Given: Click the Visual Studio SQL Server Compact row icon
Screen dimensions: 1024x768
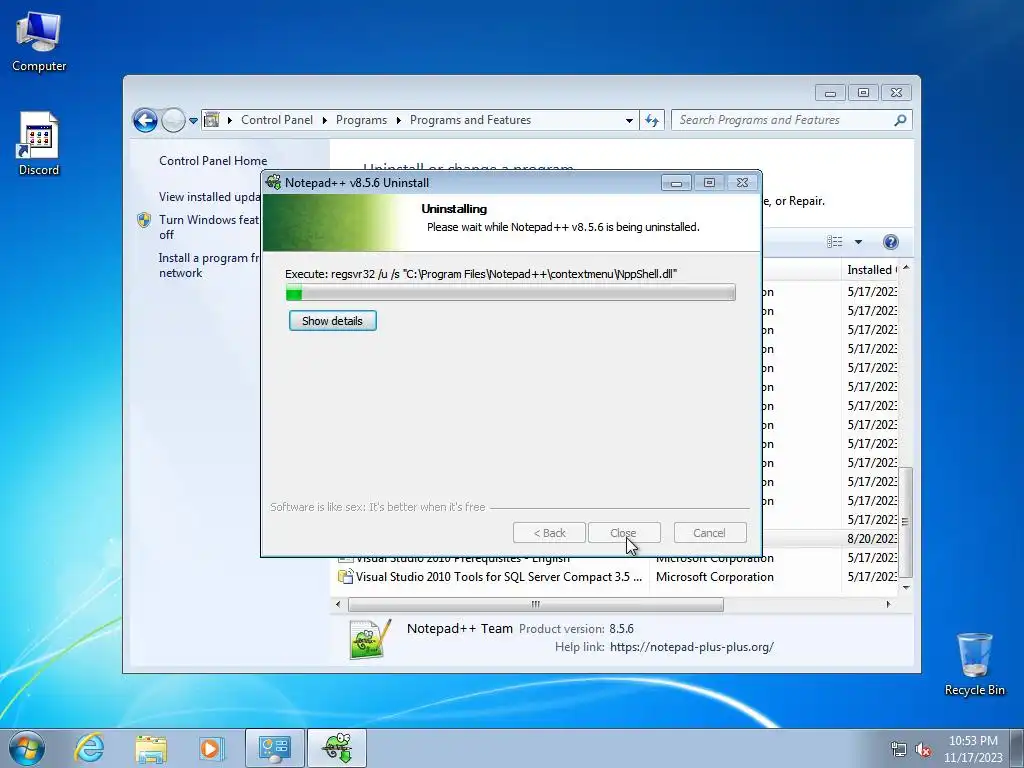Looking at the screenshot, I should pyautogui.click(x=345, y=577).
